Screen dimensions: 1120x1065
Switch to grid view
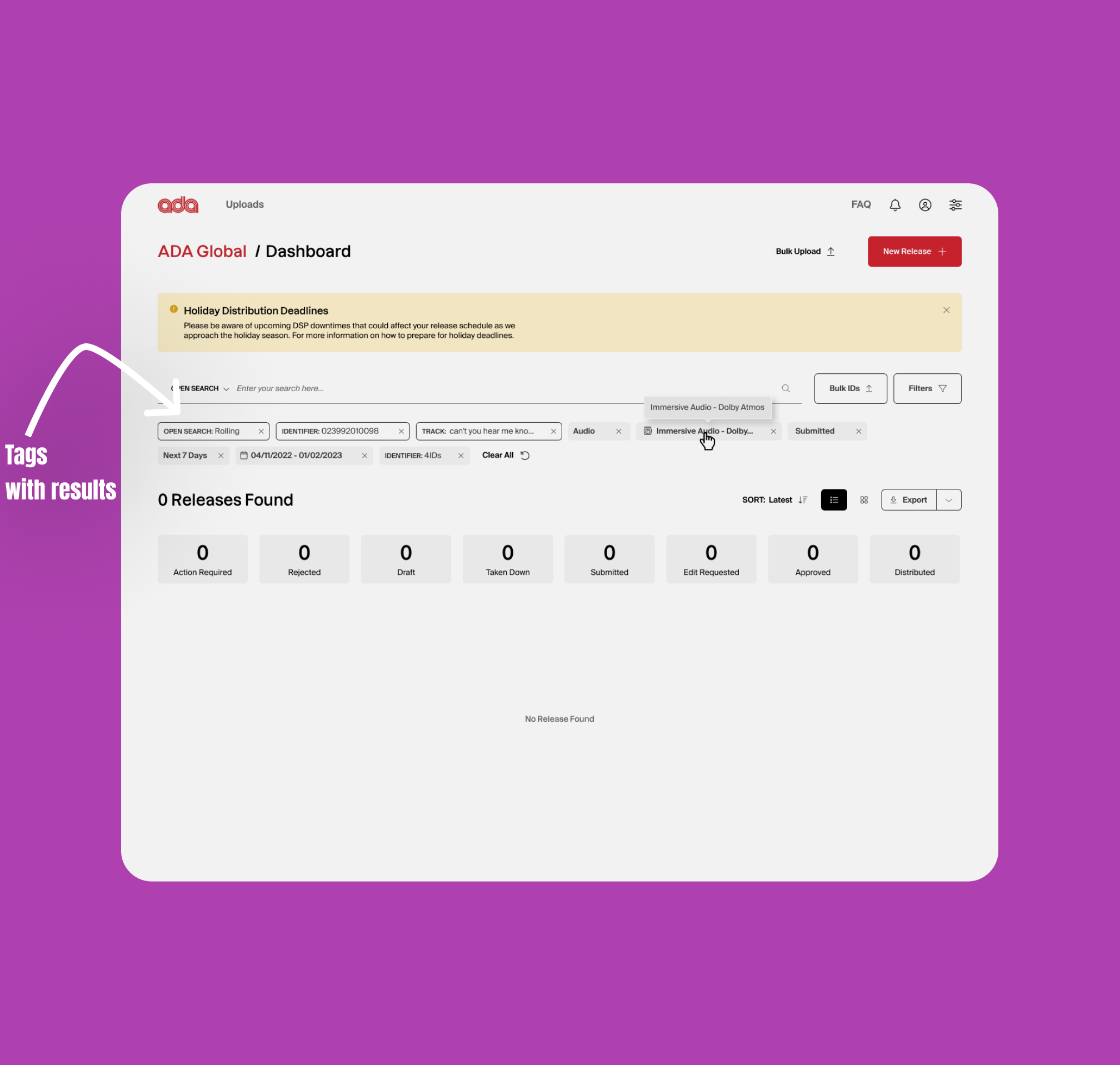pos(864,499)
